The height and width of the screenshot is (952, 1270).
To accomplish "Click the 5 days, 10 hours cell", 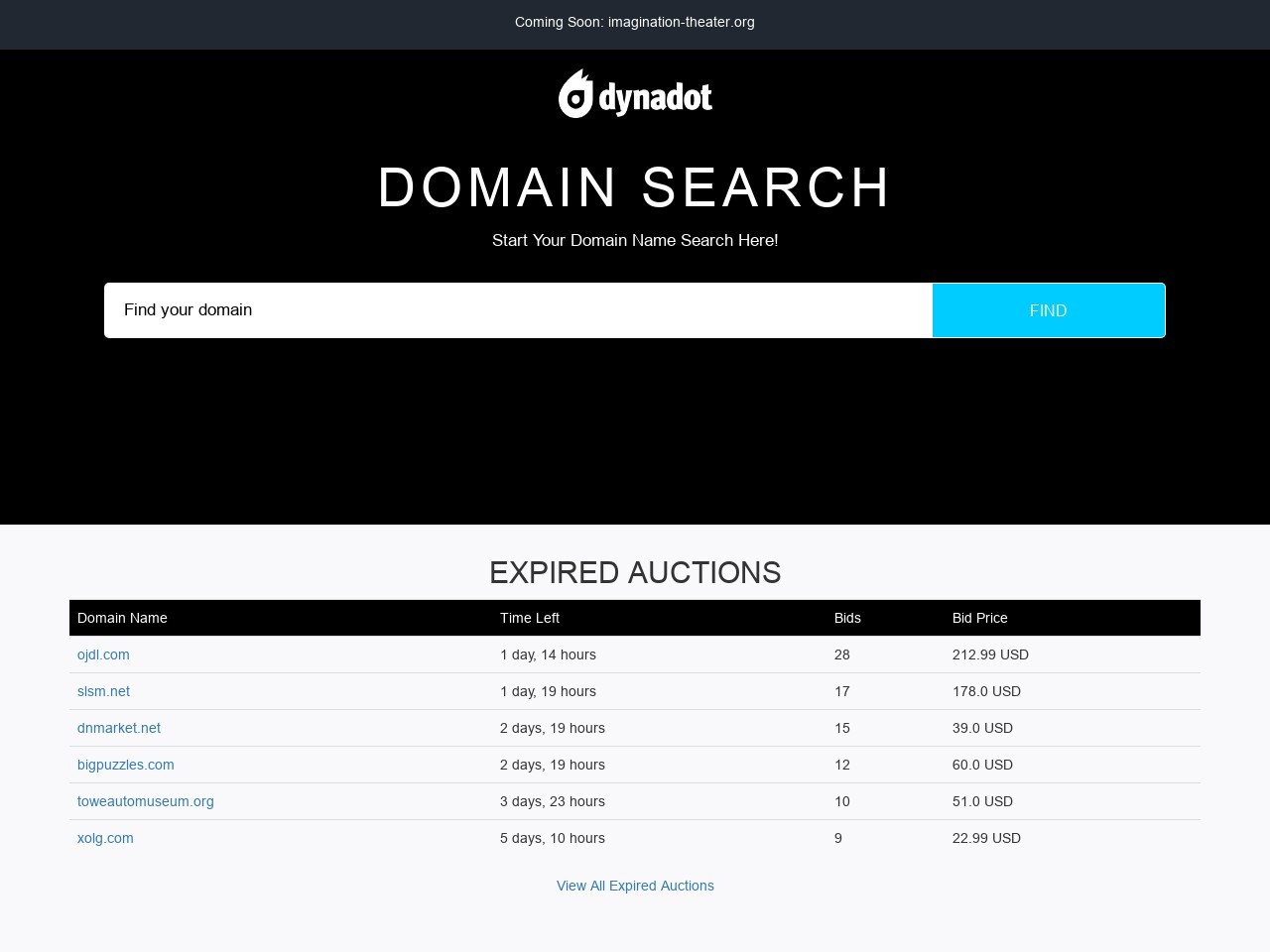I will [x=553, y=838].
